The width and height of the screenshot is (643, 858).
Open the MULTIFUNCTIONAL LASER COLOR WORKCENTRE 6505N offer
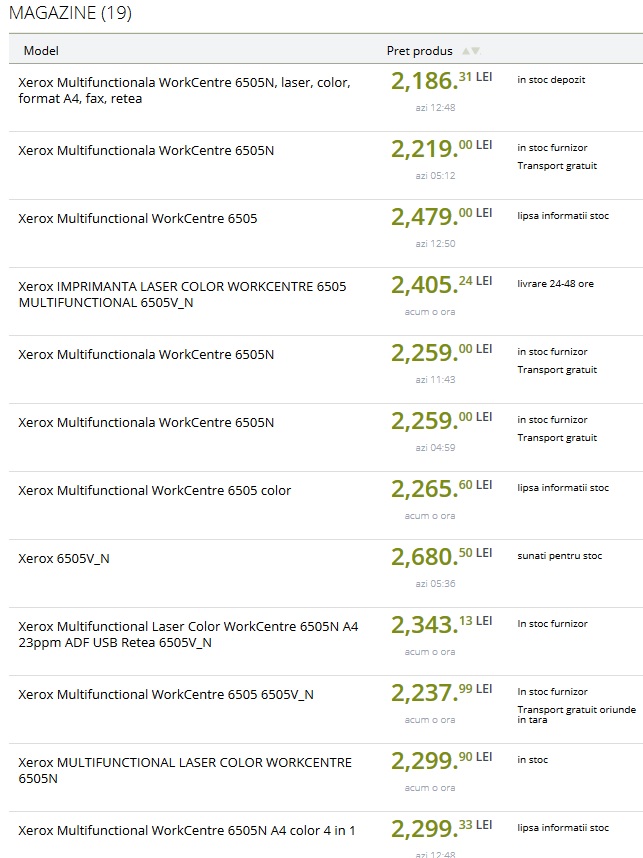click(185, 770)
